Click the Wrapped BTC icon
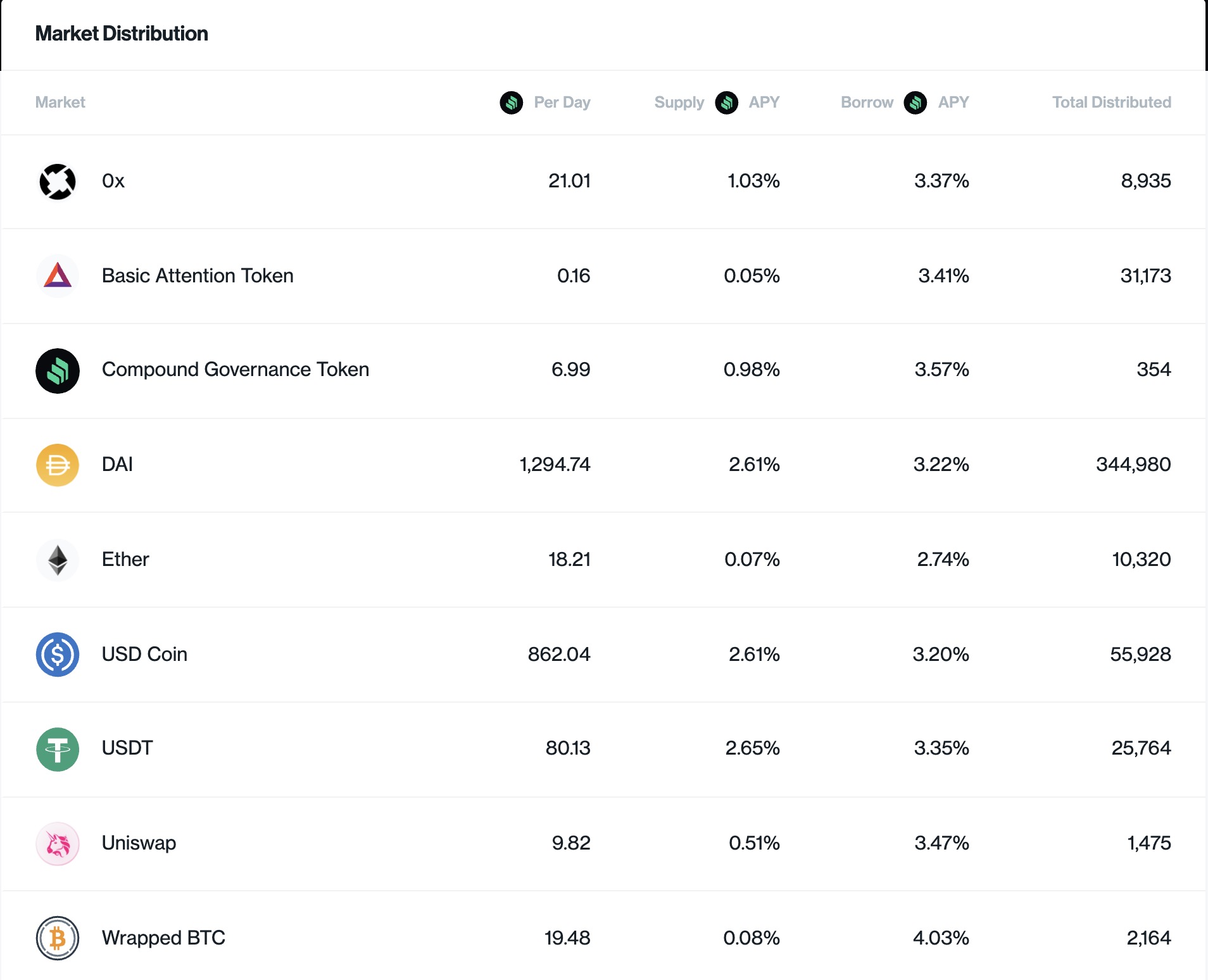Viewport: 1208px width, 980px height. (58, 938)
